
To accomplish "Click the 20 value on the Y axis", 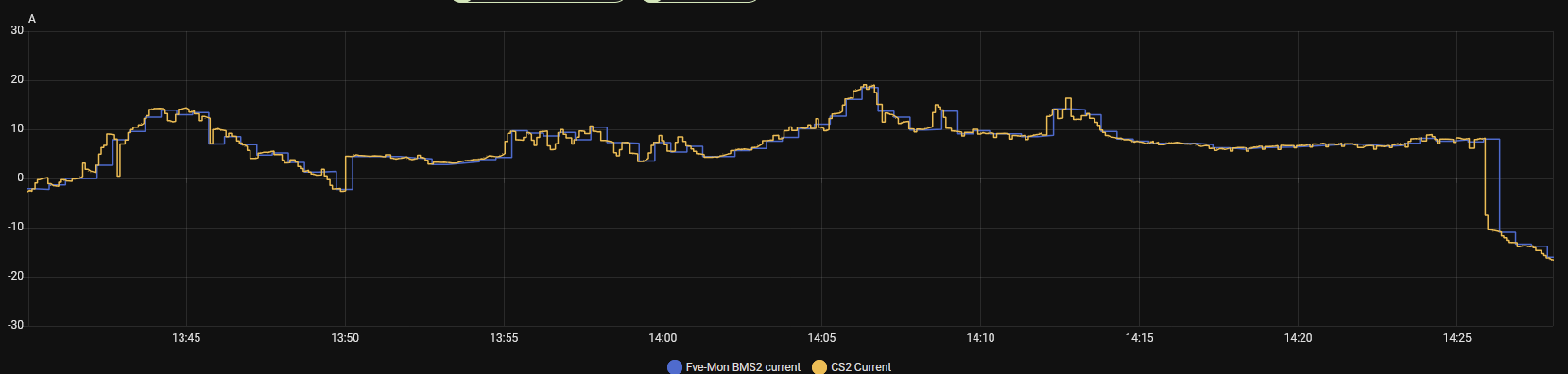I will point(17,79).
